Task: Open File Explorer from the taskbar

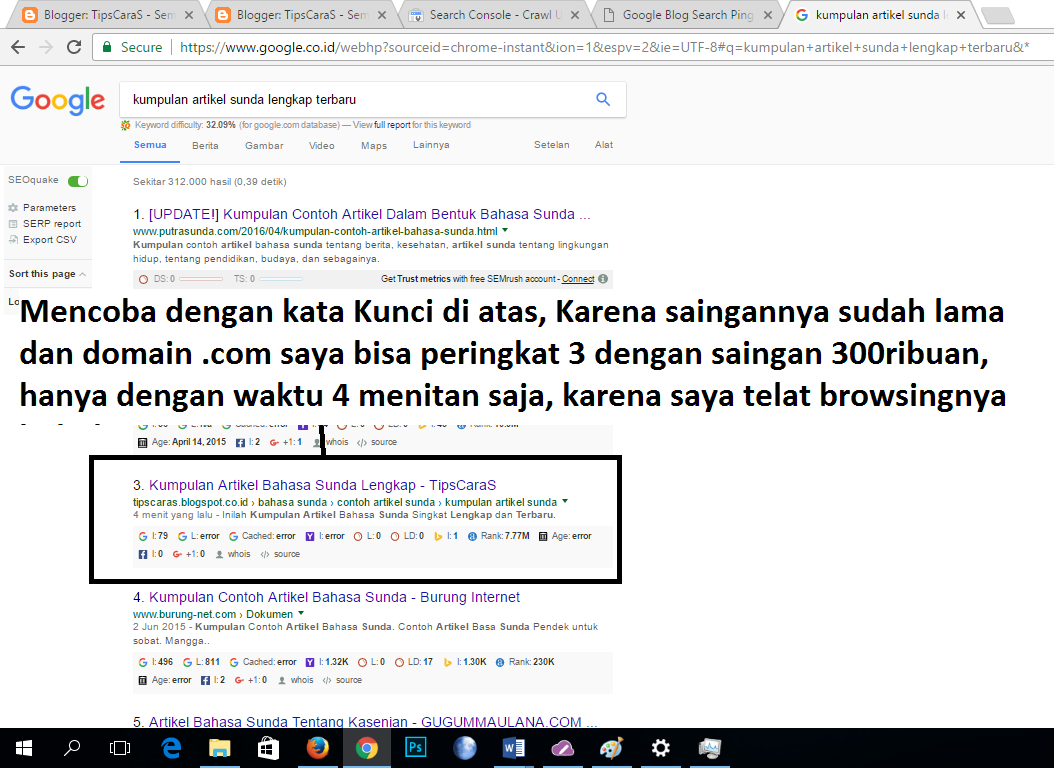Action: point(220,748)
